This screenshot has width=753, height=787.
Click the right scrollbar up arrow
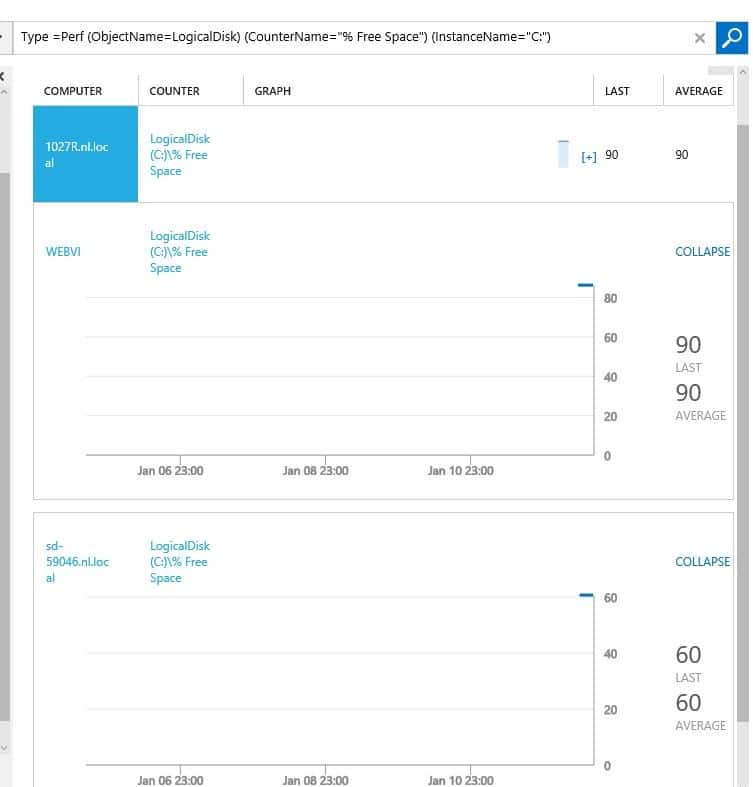click(x=742, y=72)
